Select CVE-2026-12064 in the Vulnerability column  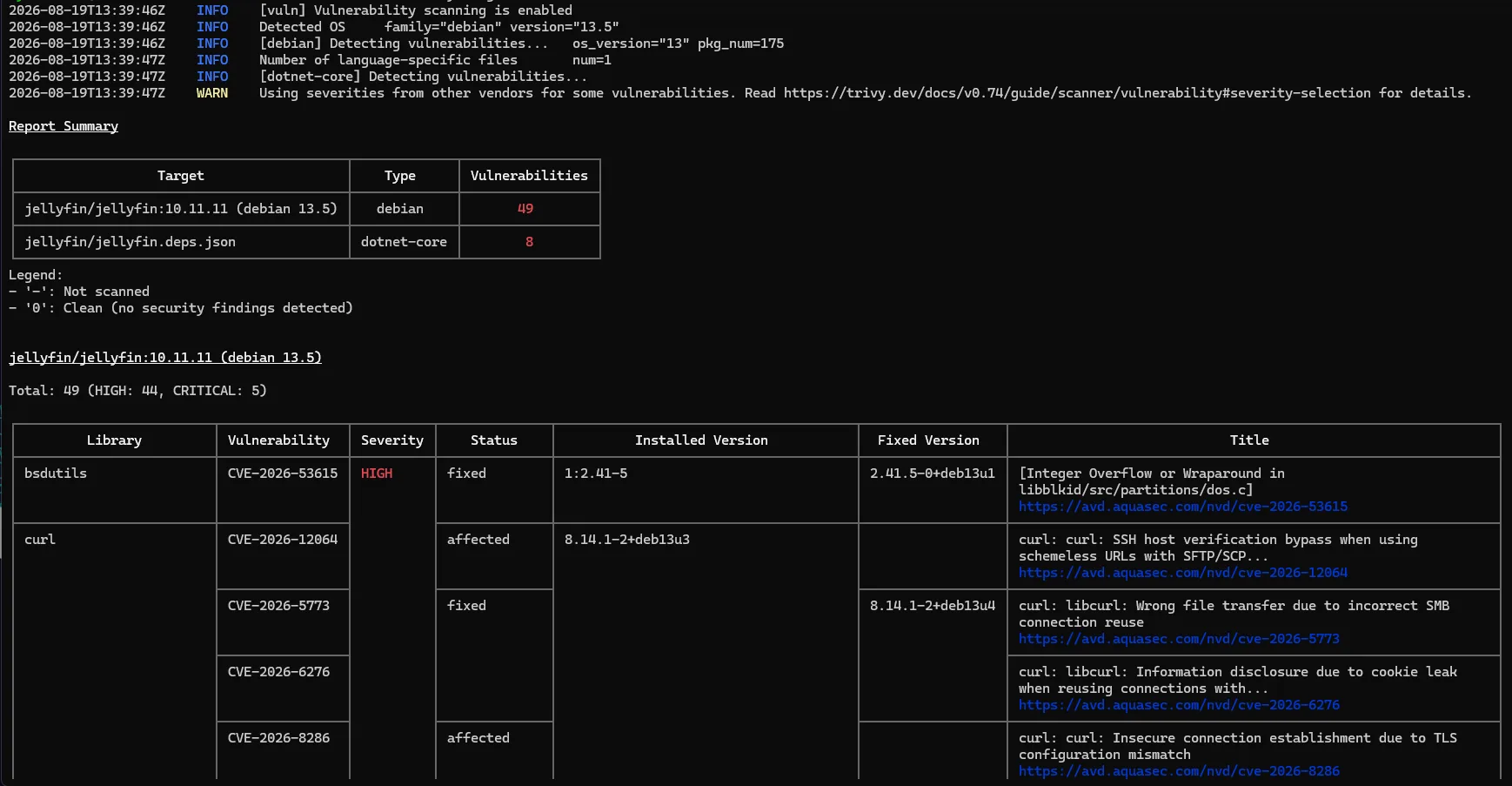pyautogui.click(x=283, y=540)
